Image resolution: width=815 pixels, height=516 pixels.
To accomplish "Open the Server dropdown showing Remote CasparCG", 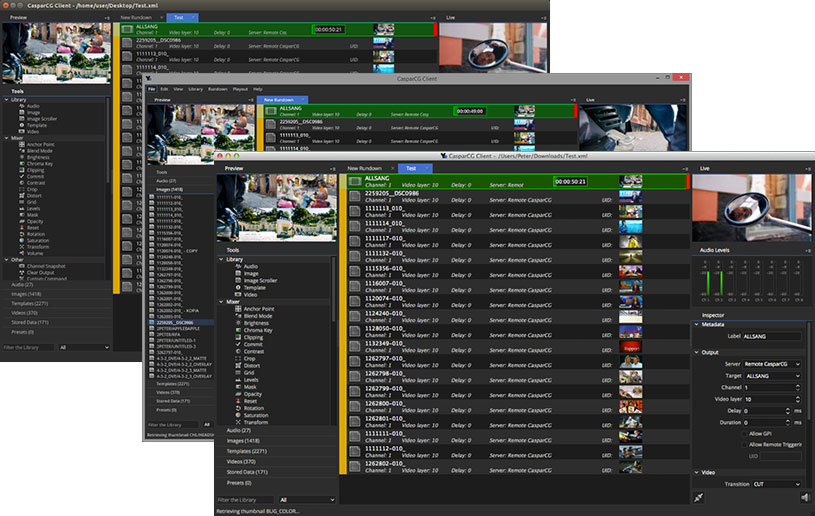I will 772,364.
